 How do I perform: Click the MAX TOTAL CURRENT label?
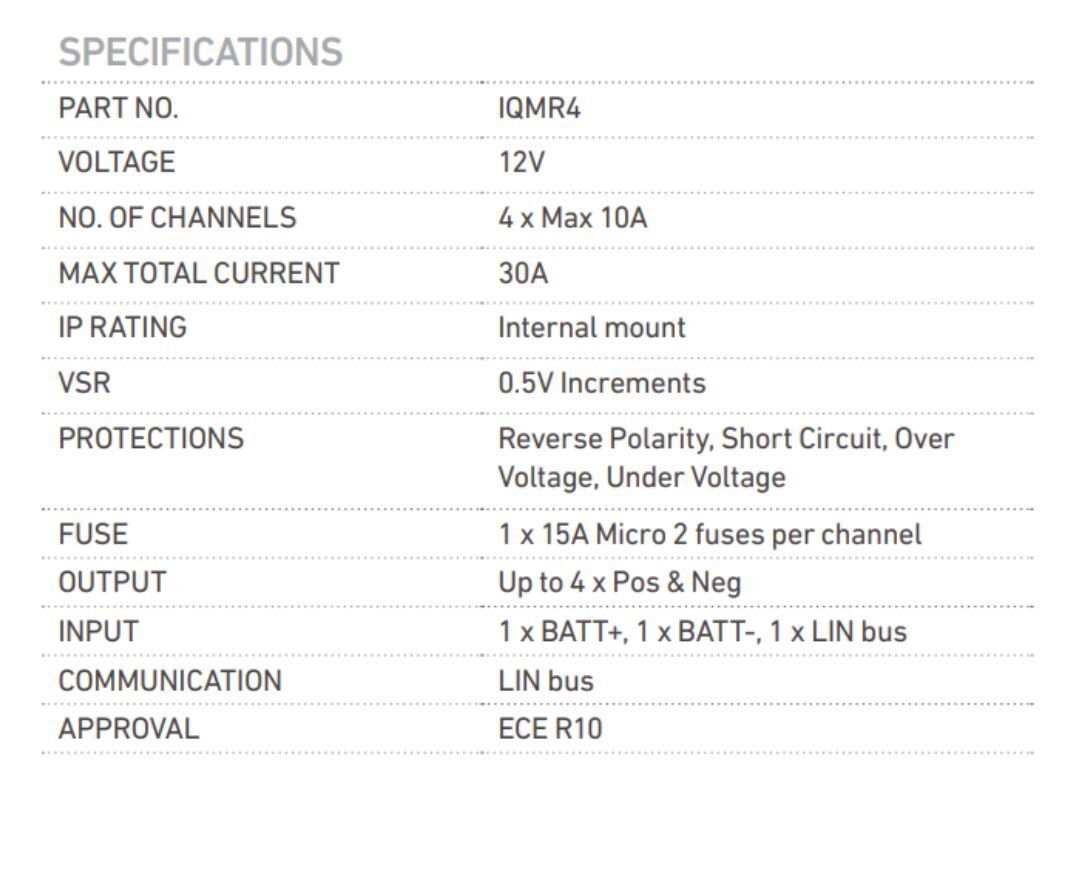[x=199, y=272]
